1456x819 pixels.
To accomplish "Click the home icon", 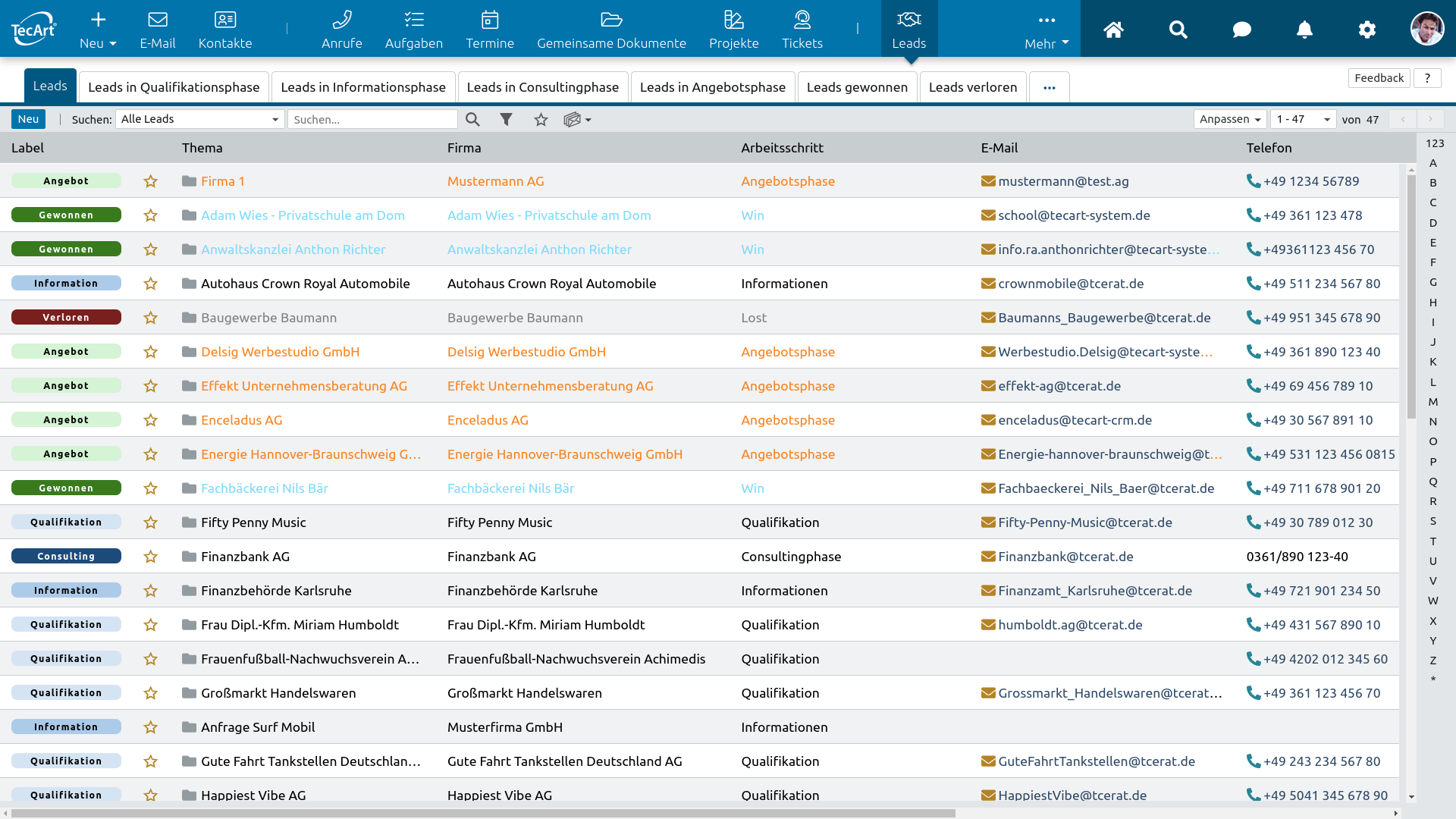I will 1113,30.
